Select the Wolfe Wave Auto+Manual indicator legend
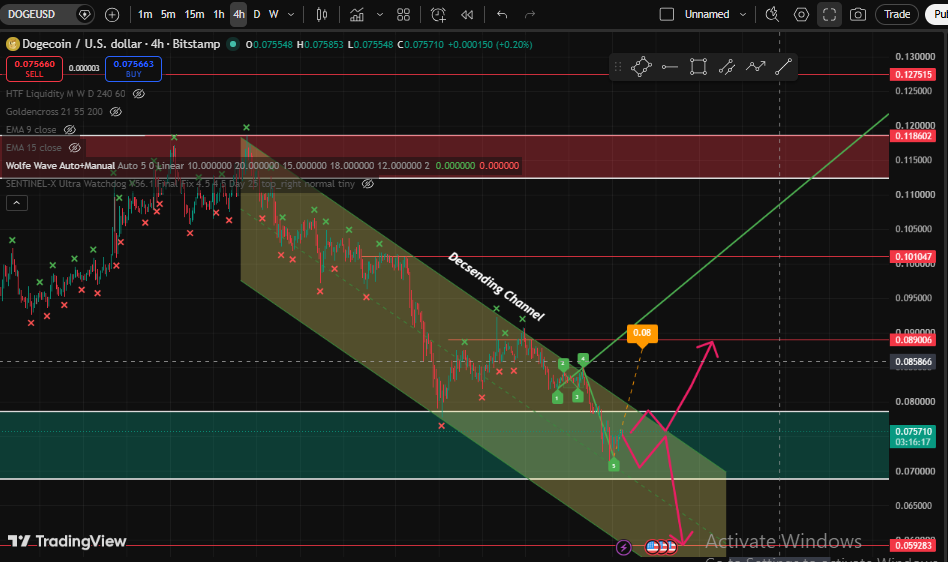Viewport: 948px width, 562px height. click(x=60, y=166)
